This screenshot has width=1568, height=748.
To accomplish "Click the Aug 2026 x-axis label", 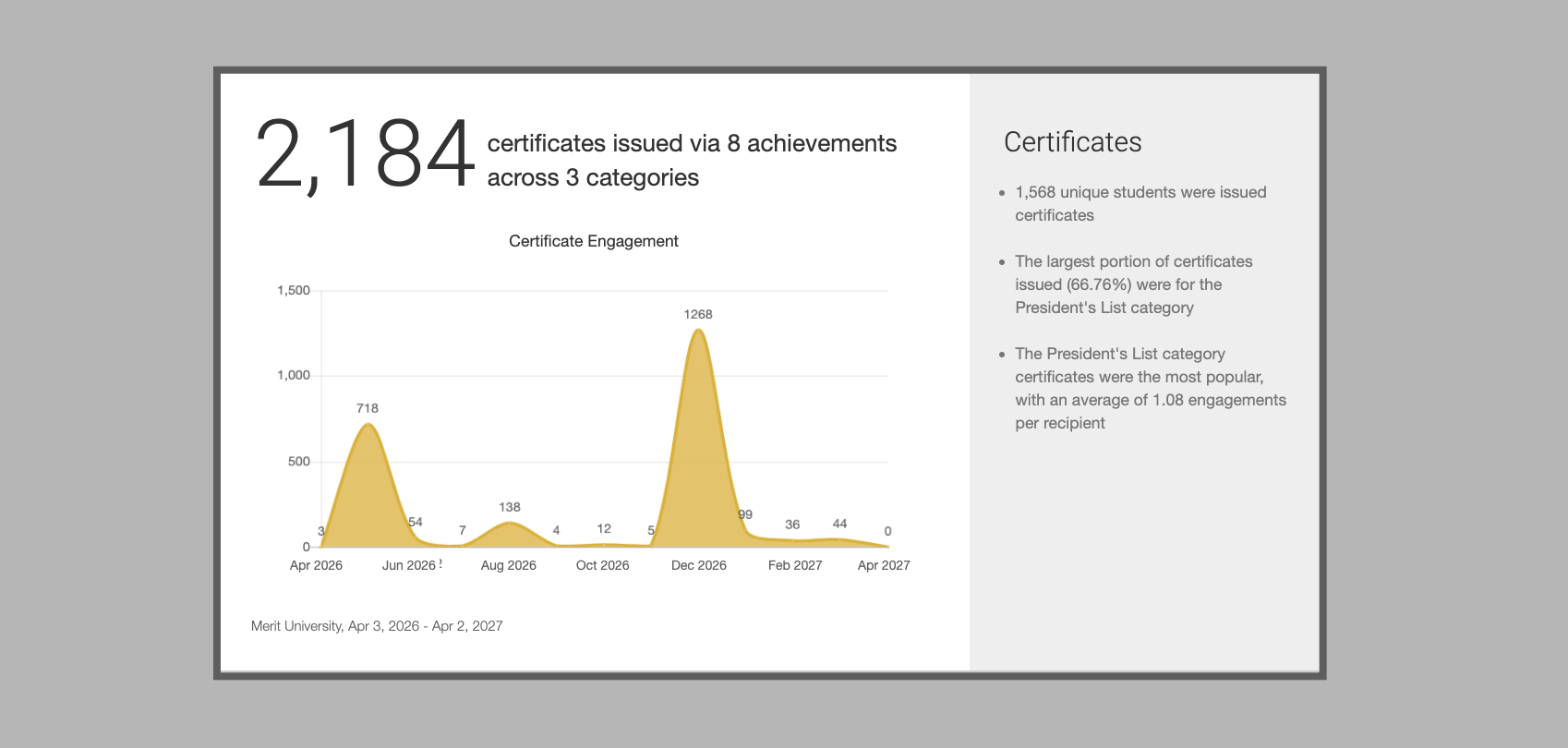I will coord(508,565).
